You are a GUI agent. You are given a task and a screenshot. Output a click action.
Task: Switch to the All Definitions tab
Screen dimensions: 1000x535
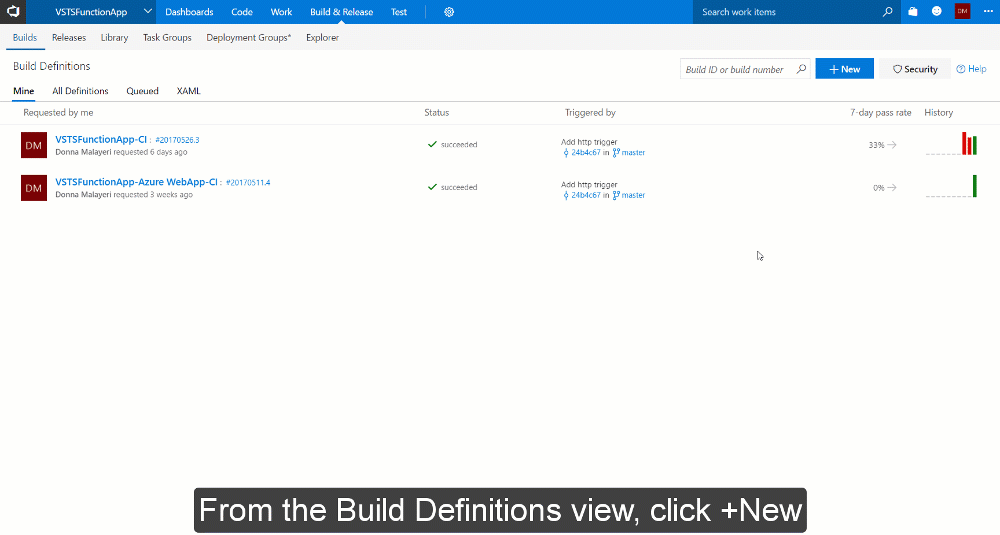pos(80,91)
